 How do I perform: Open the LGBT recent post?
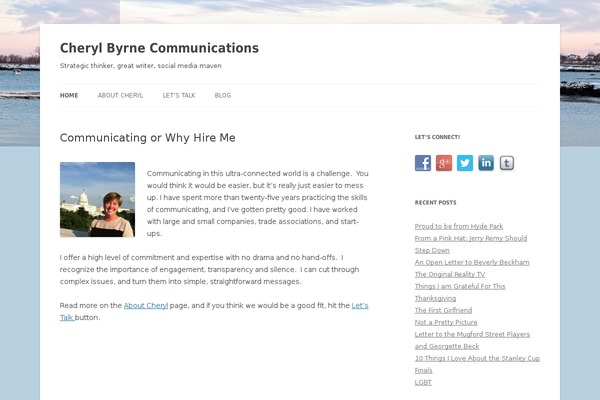pyautogui.click(x=423, y=382)
